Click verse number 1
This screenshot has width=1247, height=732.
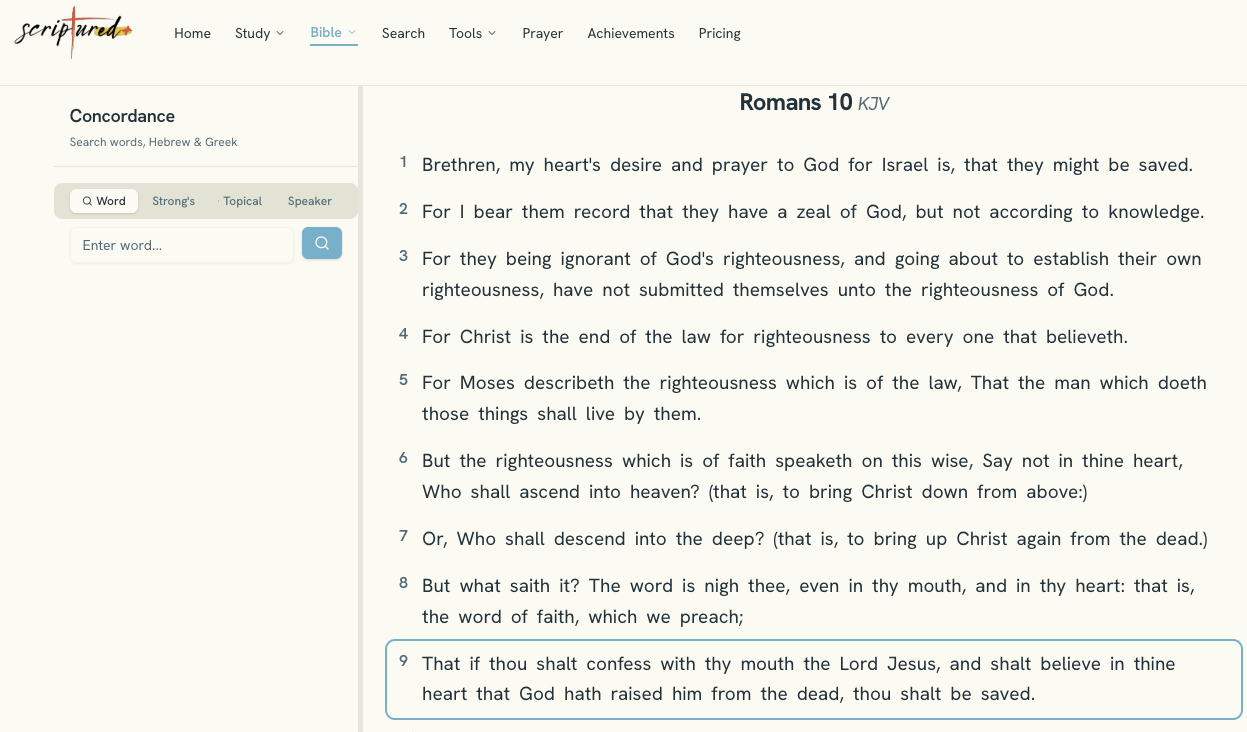tap(404, 162)
